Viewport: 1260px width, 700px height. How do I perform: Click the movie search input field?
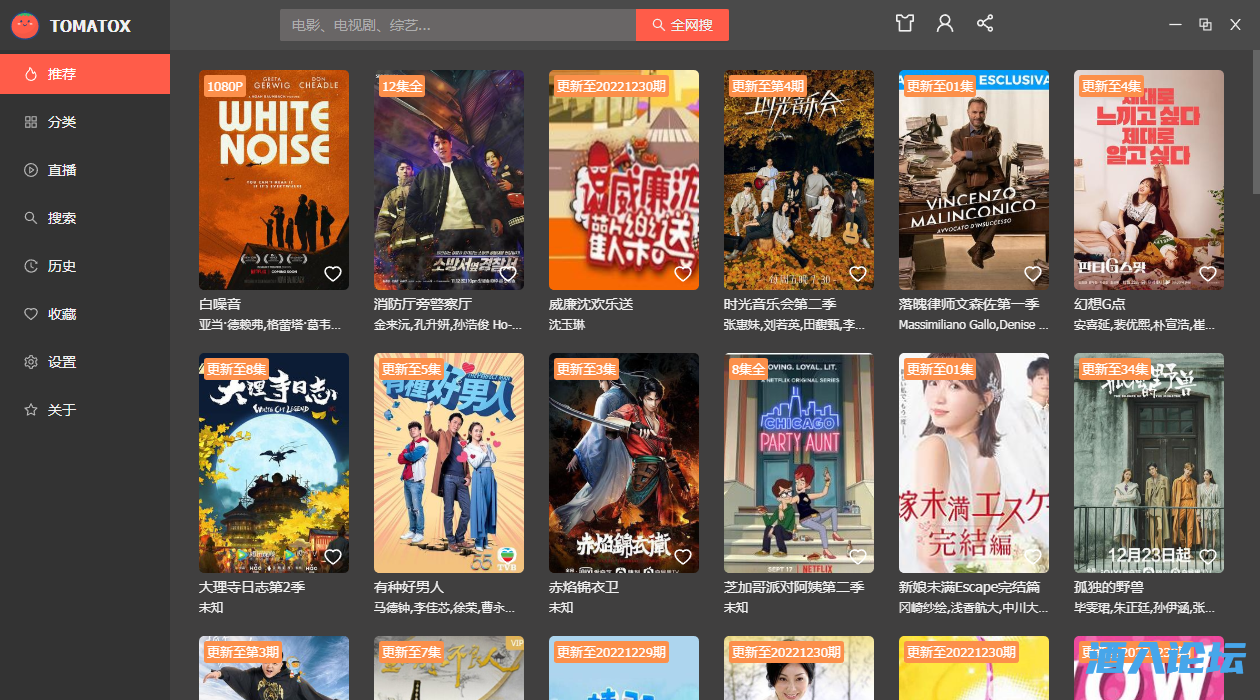[457, 25]
